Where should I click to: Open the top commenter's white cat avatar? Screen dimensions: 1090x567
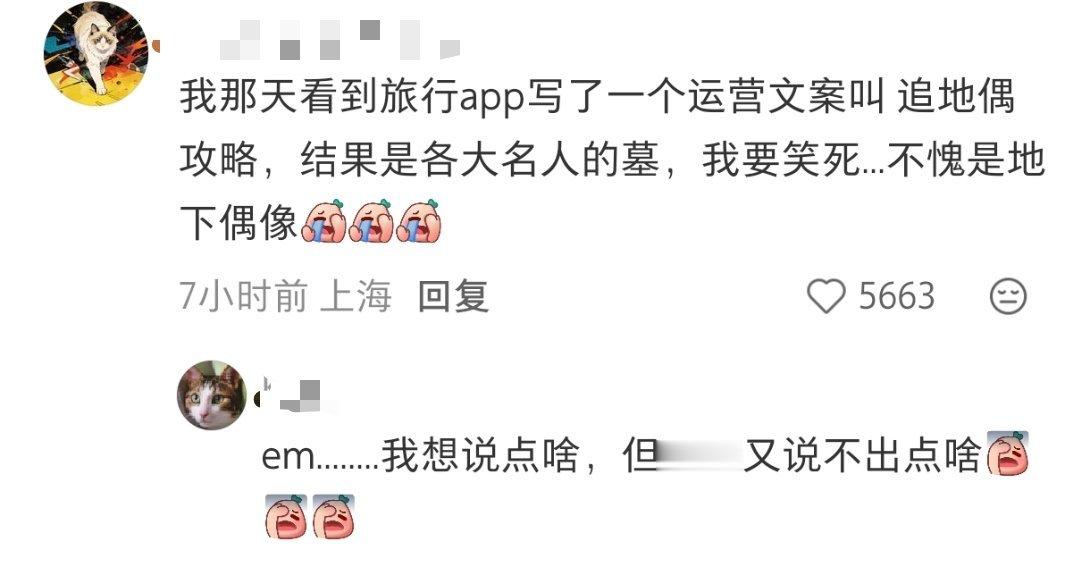96,53
